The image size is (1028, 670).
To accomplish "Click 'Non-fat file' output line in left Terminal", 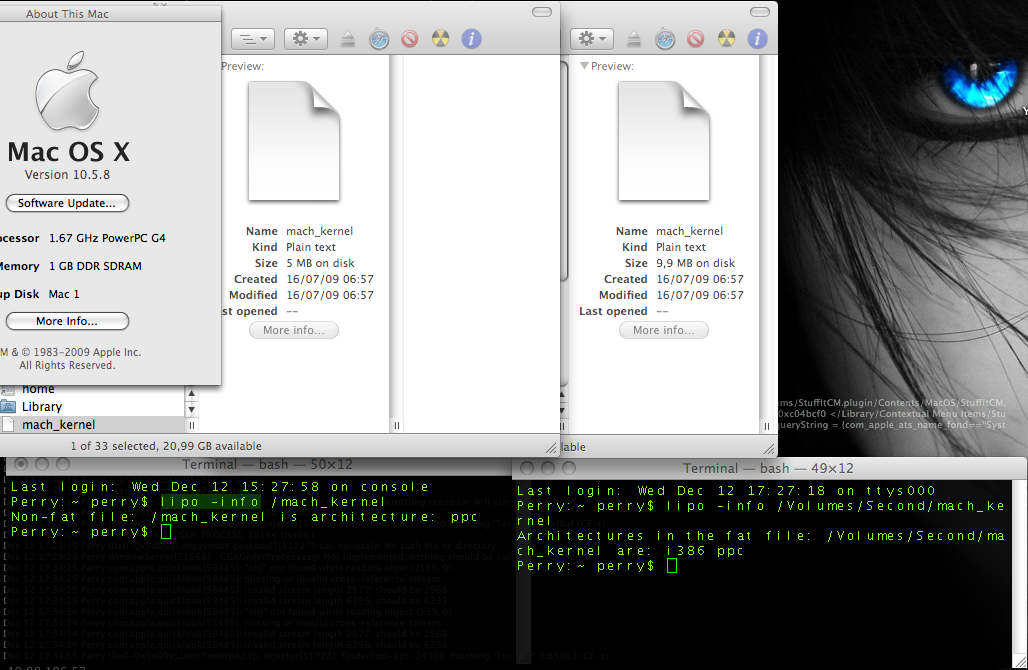I will click(244, 517).
